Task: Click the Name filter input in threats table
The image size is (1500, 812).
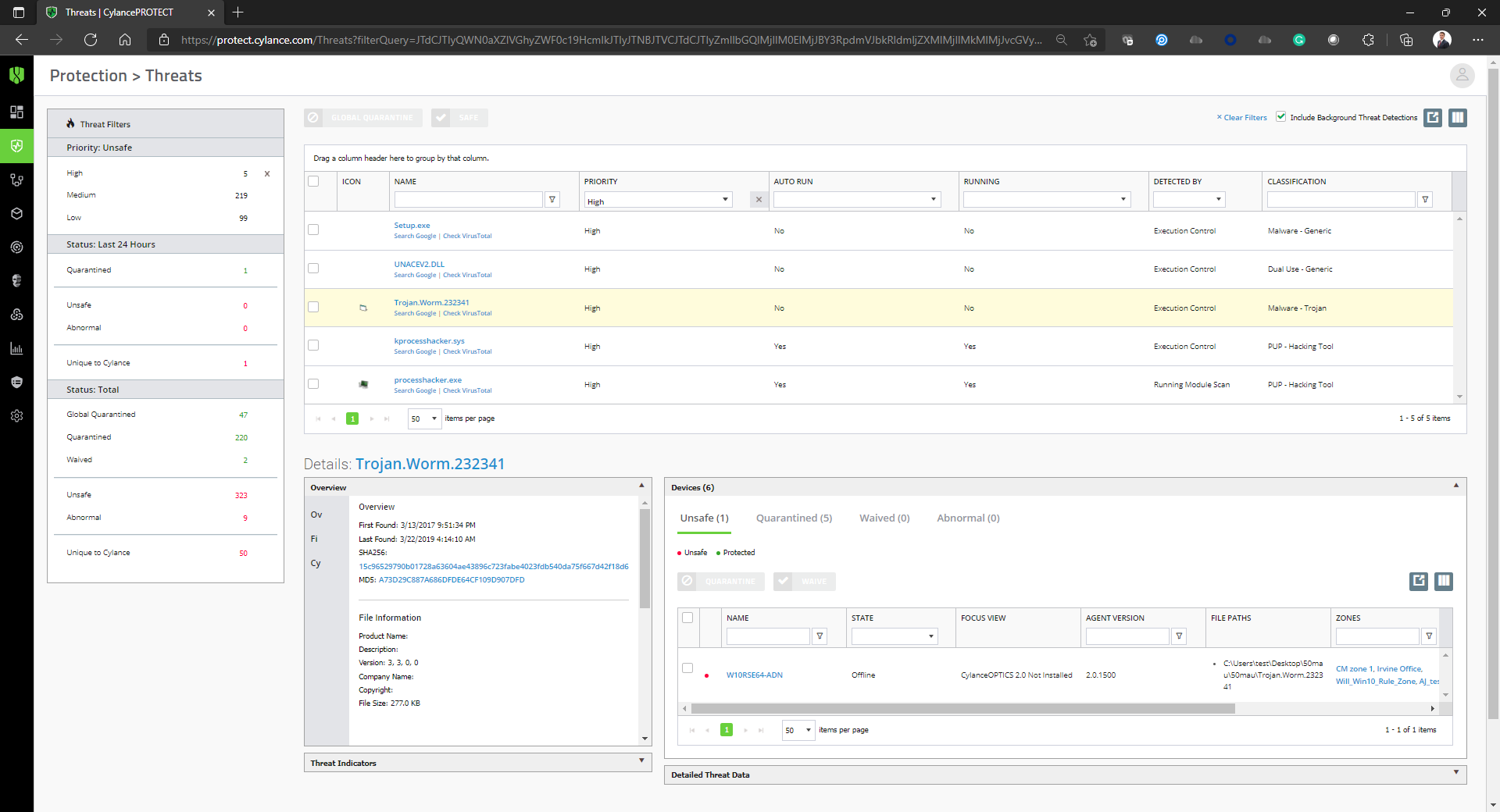Action: [468, 200]
